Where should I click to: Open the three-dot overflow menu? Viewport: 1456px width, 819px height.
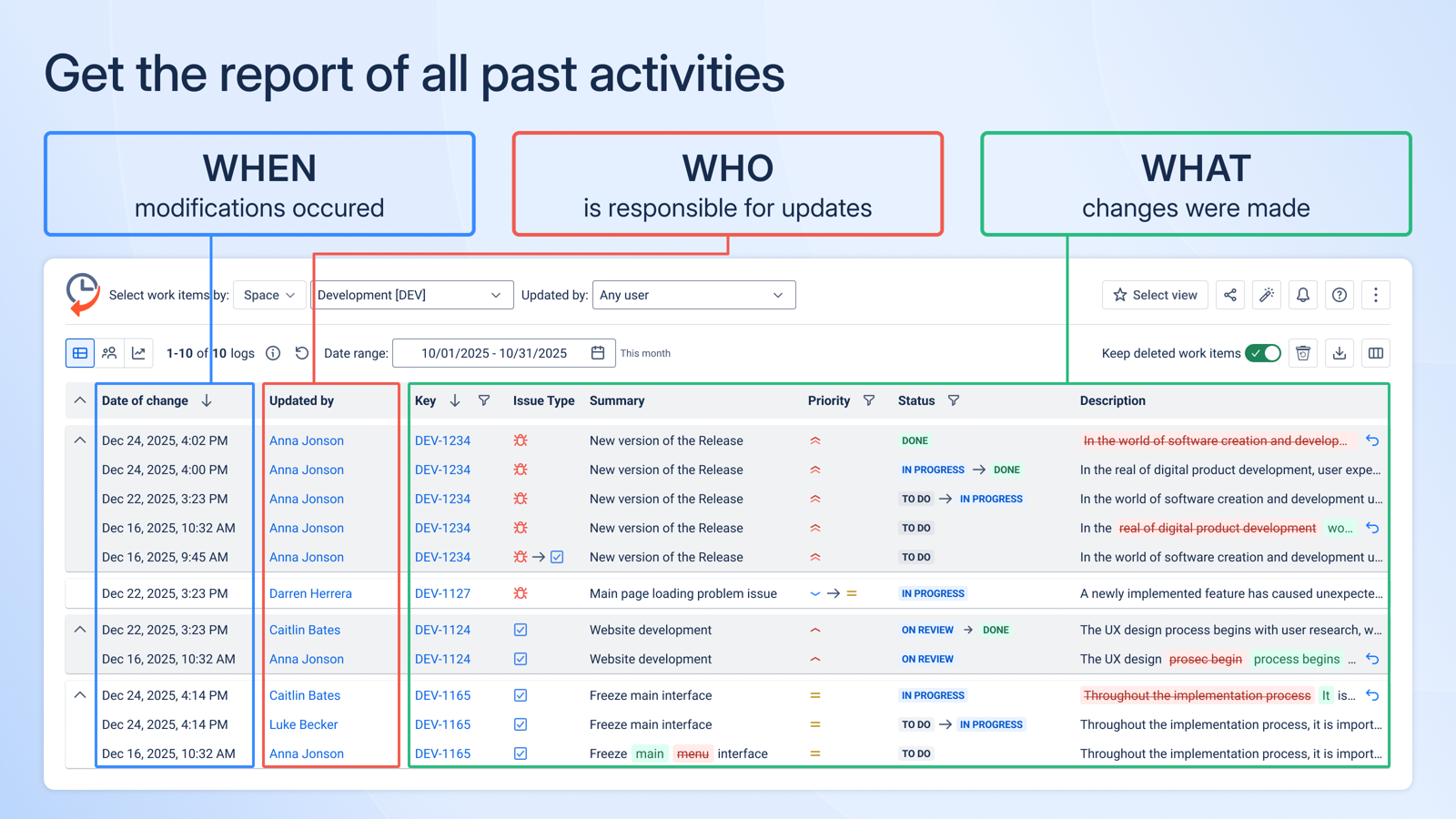coord(1376,295)
